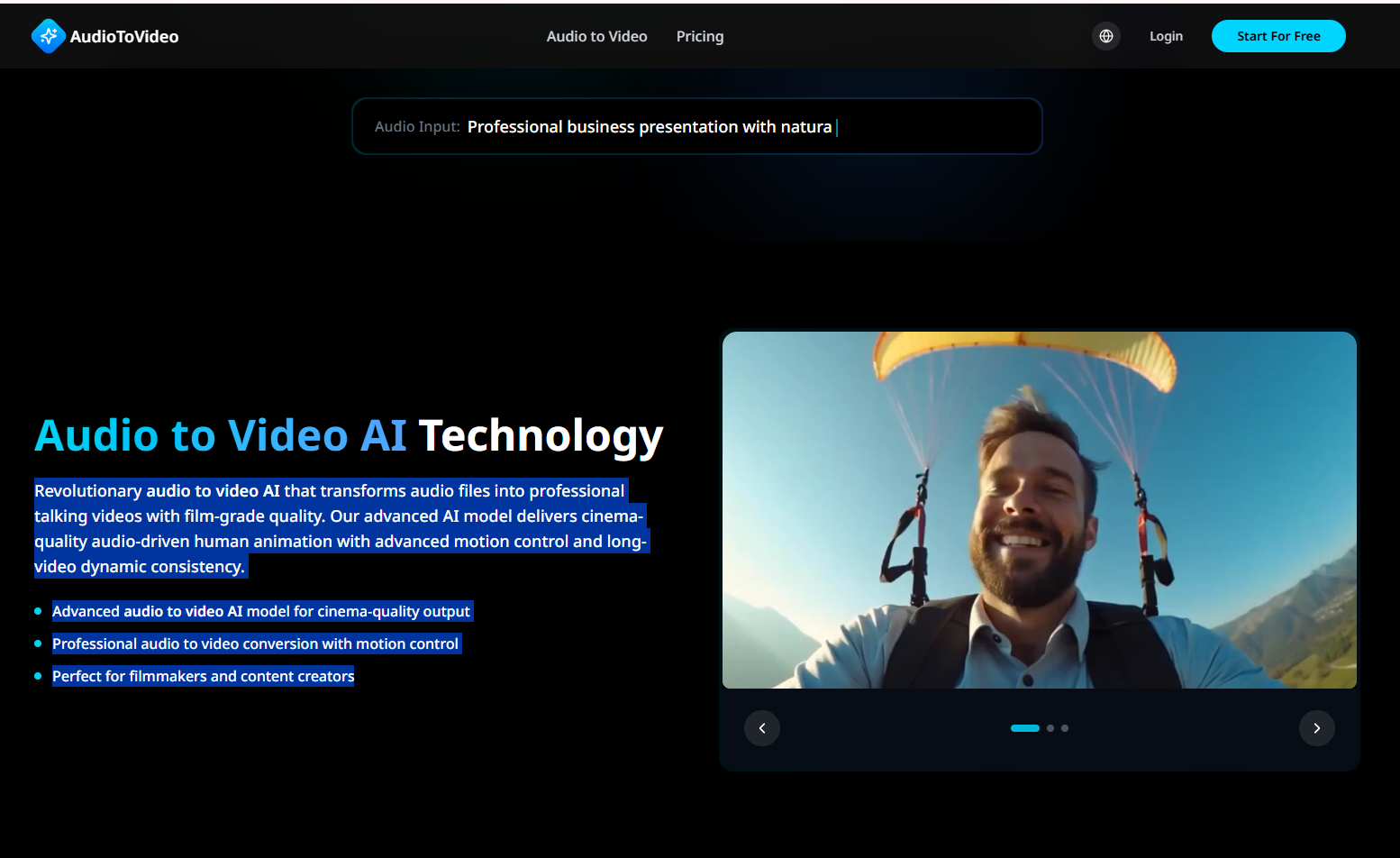Advance the carousel with the right arrow icon

coord(1316,727)
